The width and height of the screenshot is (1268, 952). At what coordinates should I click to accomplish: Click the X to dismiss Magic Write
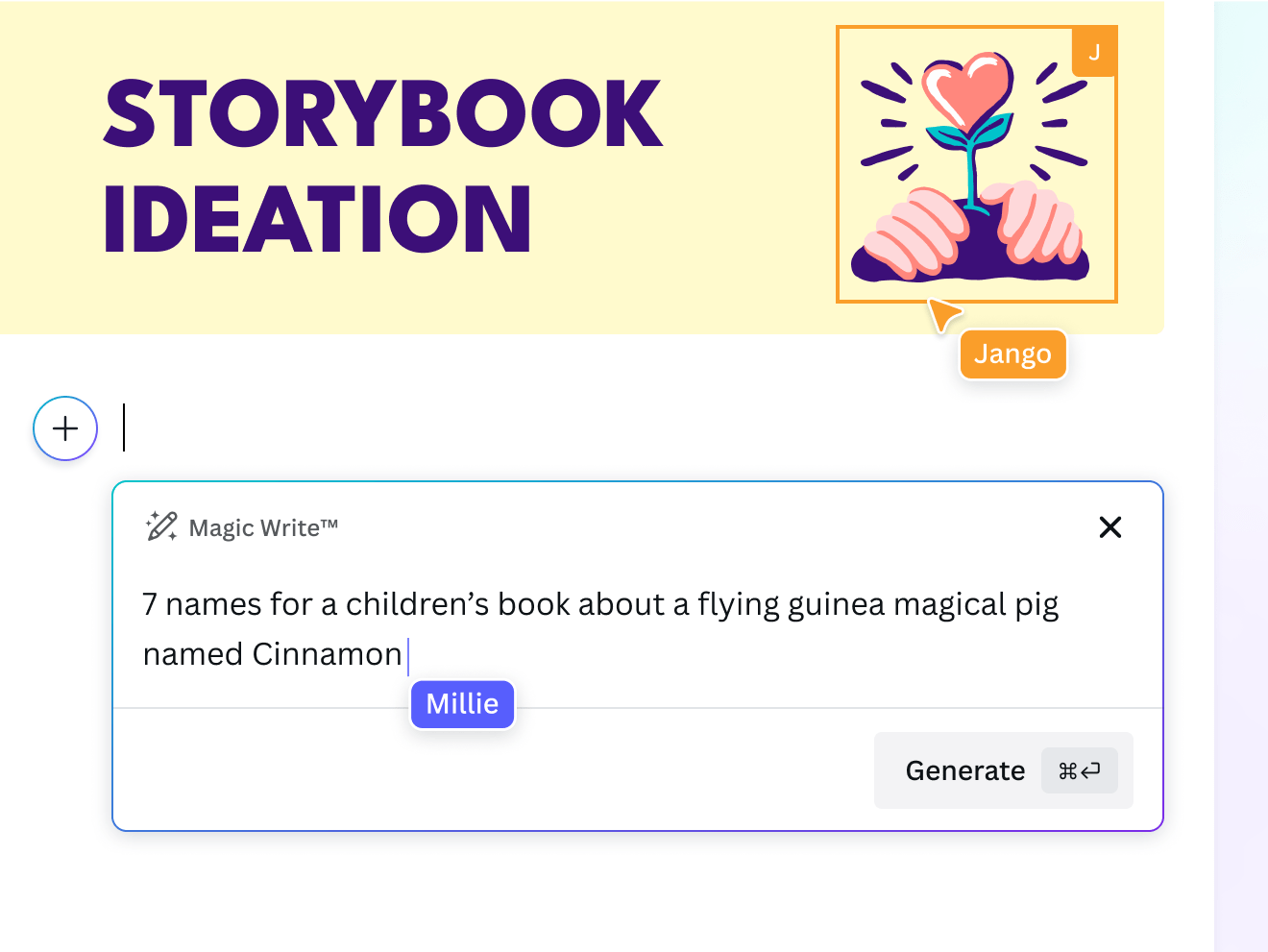coord(1110,527)
